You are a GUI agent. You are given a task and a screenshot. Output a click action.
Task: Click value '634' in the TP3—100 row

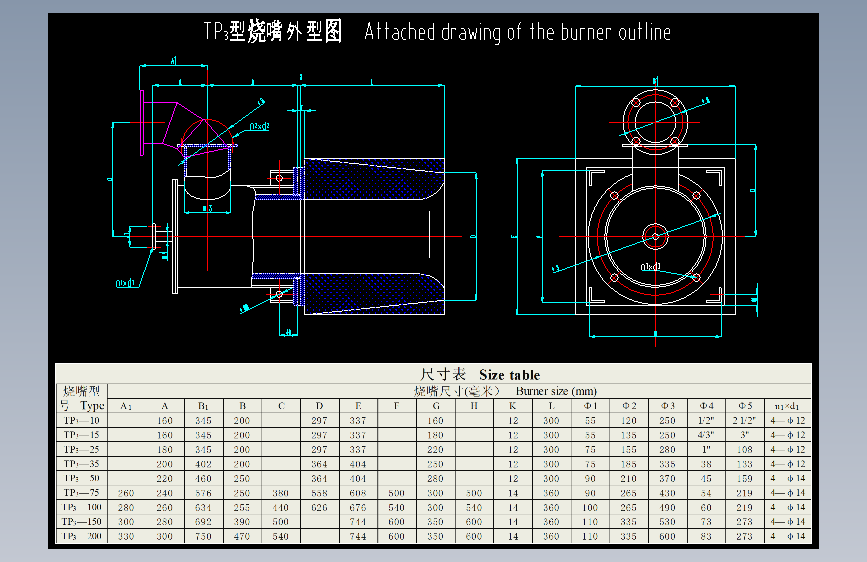tap(203, 507)
